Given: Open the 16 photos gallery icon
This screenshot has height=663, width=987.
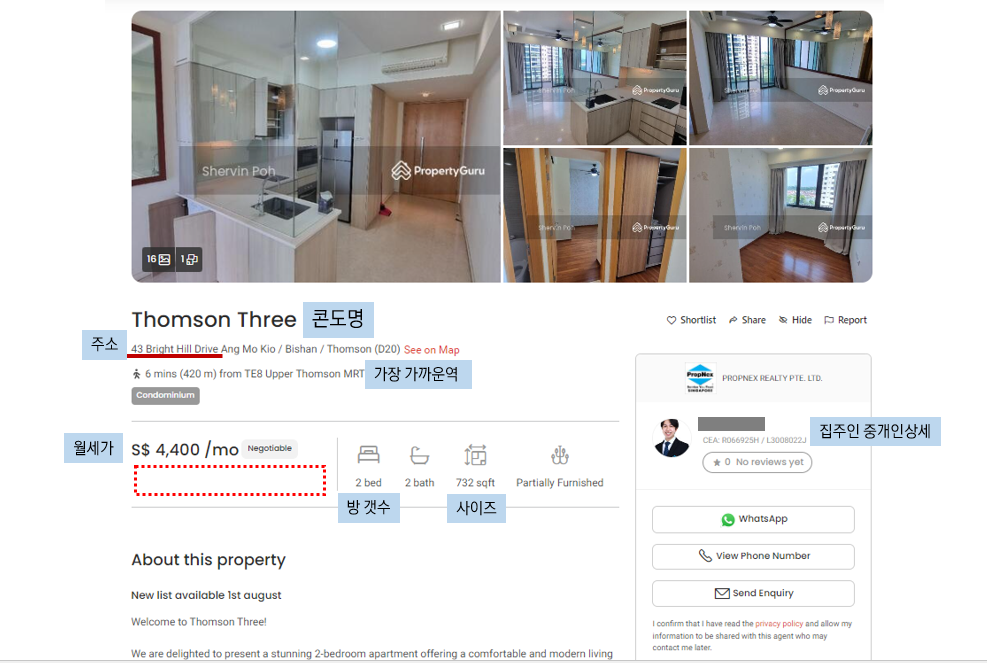Looking at the screenshot, I should [159, 259].
